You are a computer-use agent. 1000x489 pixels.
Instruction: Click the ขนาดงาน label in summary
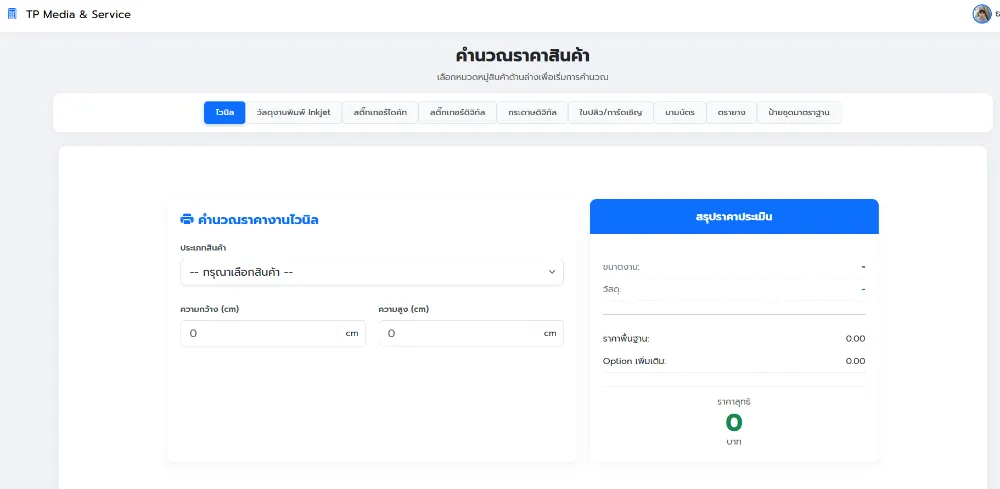621,267
